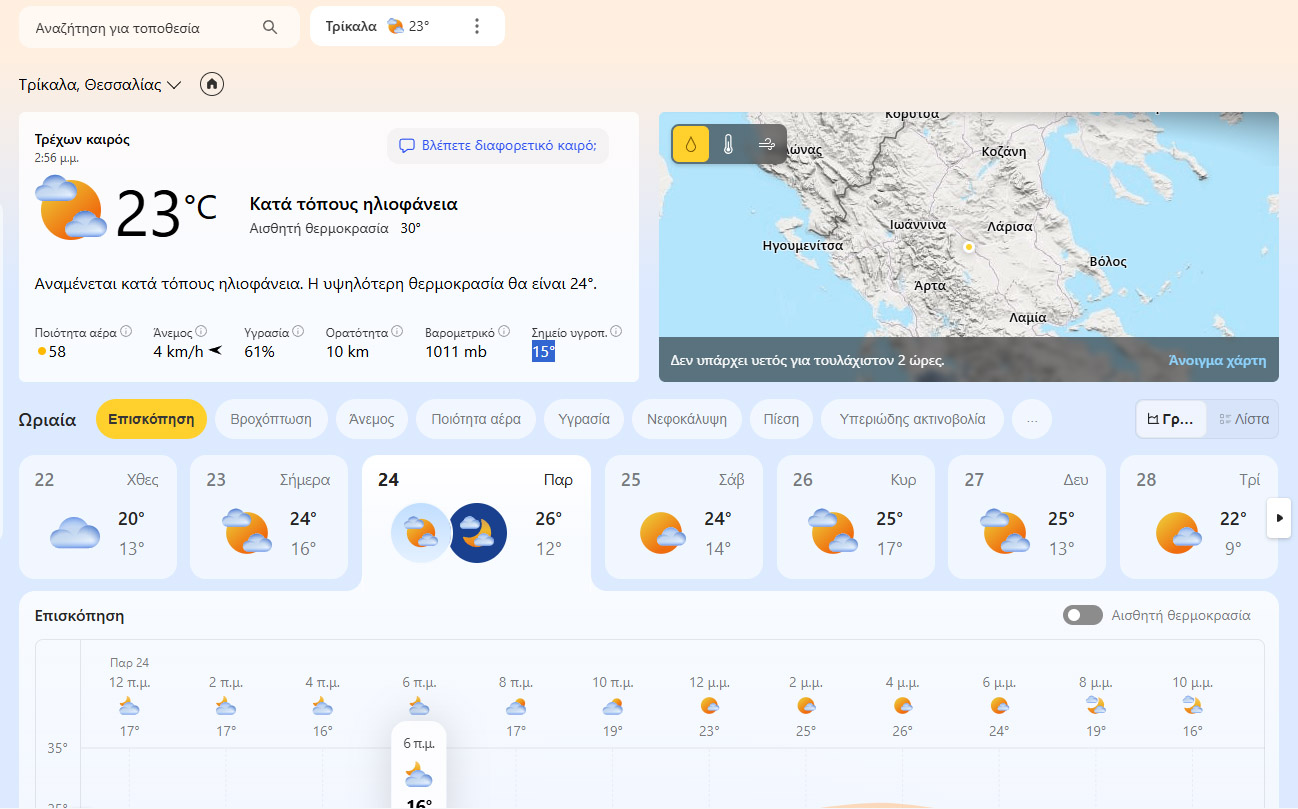Click the home icon next to location
Screen dimensions: 1298x809
point(211,85)
